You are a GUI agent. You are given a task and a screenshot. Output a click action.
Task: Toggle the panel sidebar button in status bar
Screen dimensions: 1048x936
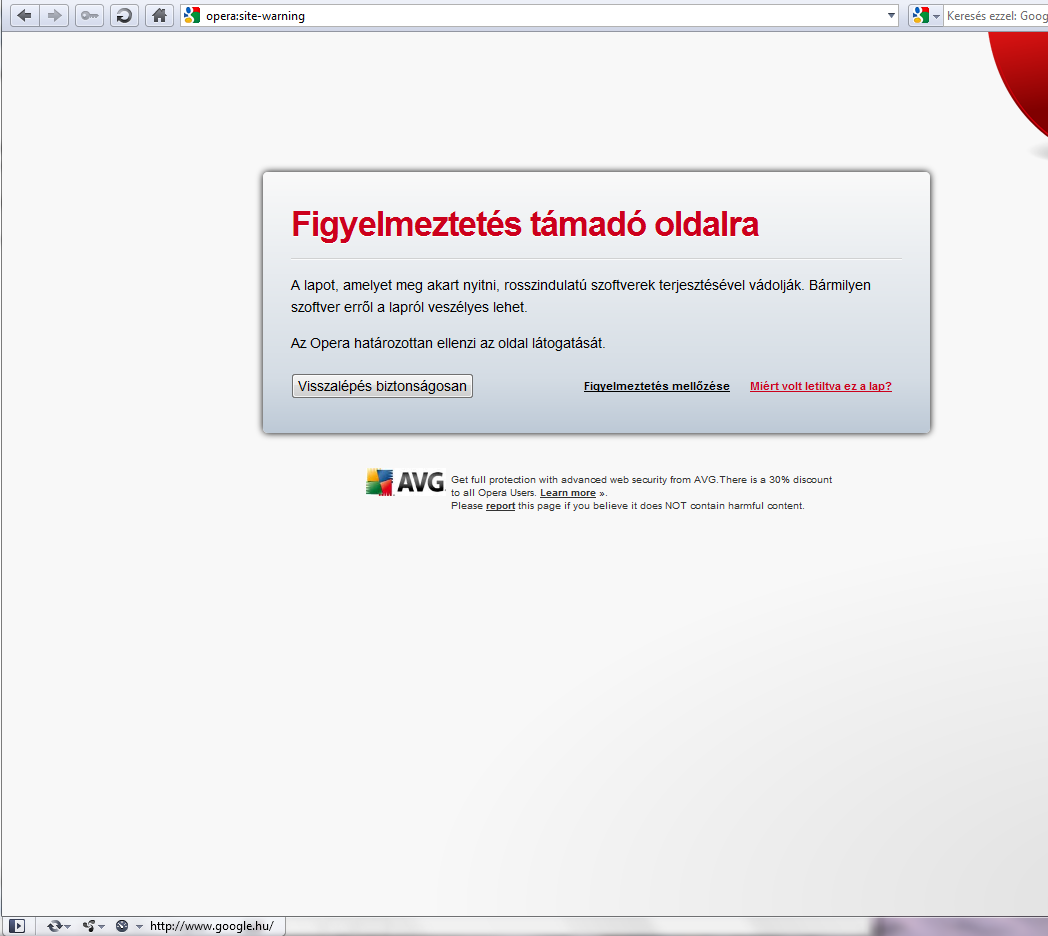[17, 926]
